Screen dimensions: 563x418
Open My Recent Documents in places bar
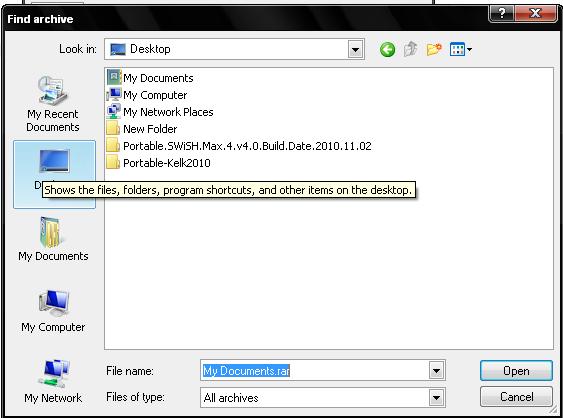[x=53, y=104]
